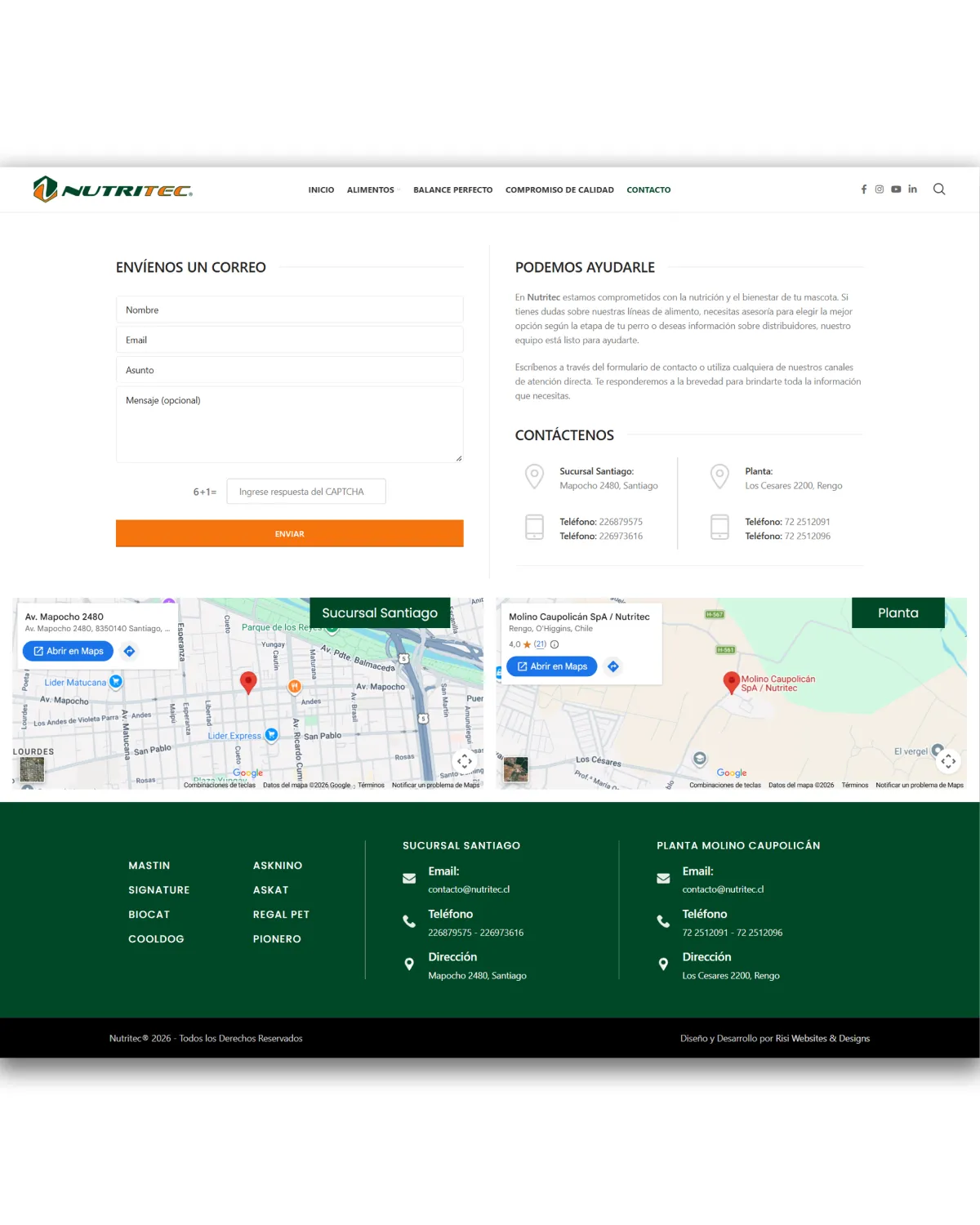Go to Inicio menu item
This screenshot has height=1225, width=980.
pos(321,189)
